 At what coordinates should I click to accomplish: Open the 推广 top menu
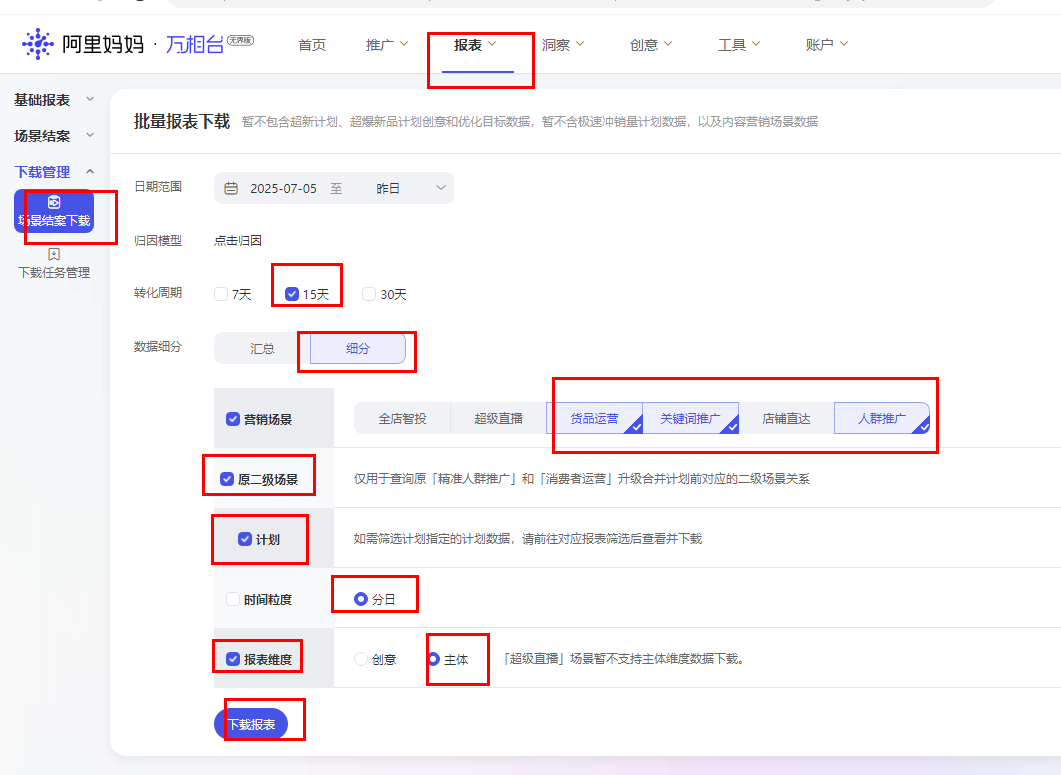(386, 45)
